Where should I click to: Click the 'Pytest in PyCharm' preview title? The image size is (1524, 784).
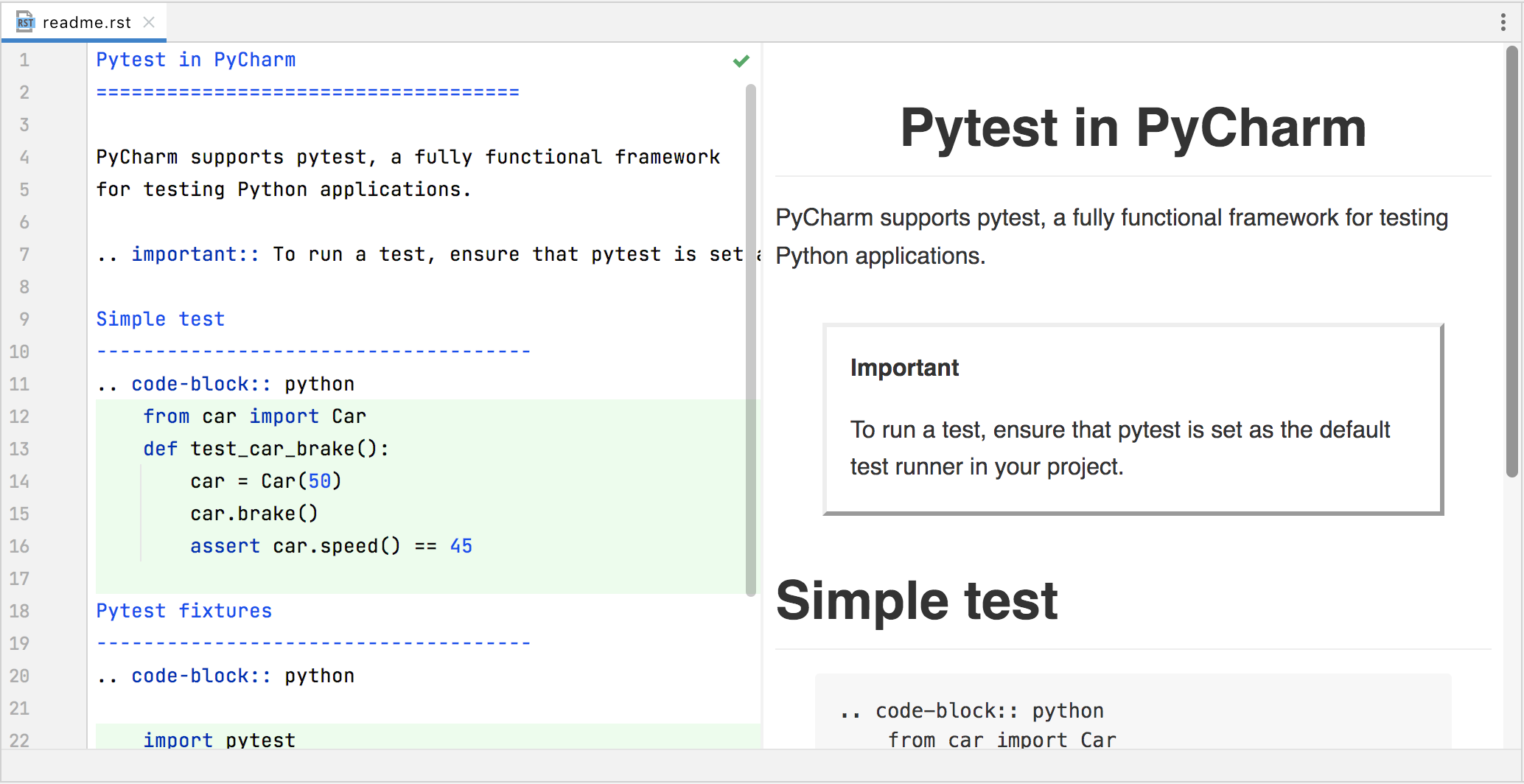coord(1133,127)
